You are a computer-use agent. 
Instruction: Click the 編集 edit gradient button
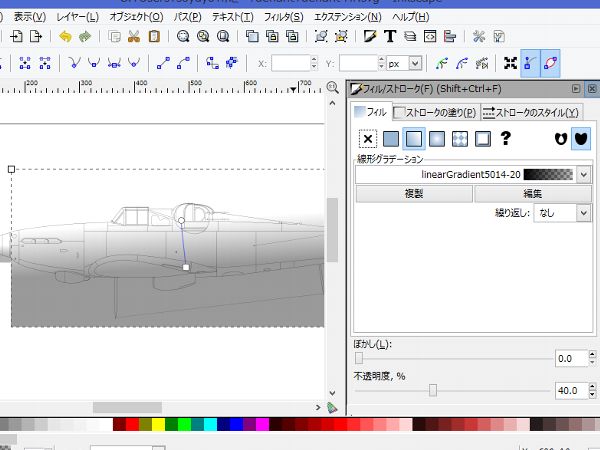pos(532,194)
